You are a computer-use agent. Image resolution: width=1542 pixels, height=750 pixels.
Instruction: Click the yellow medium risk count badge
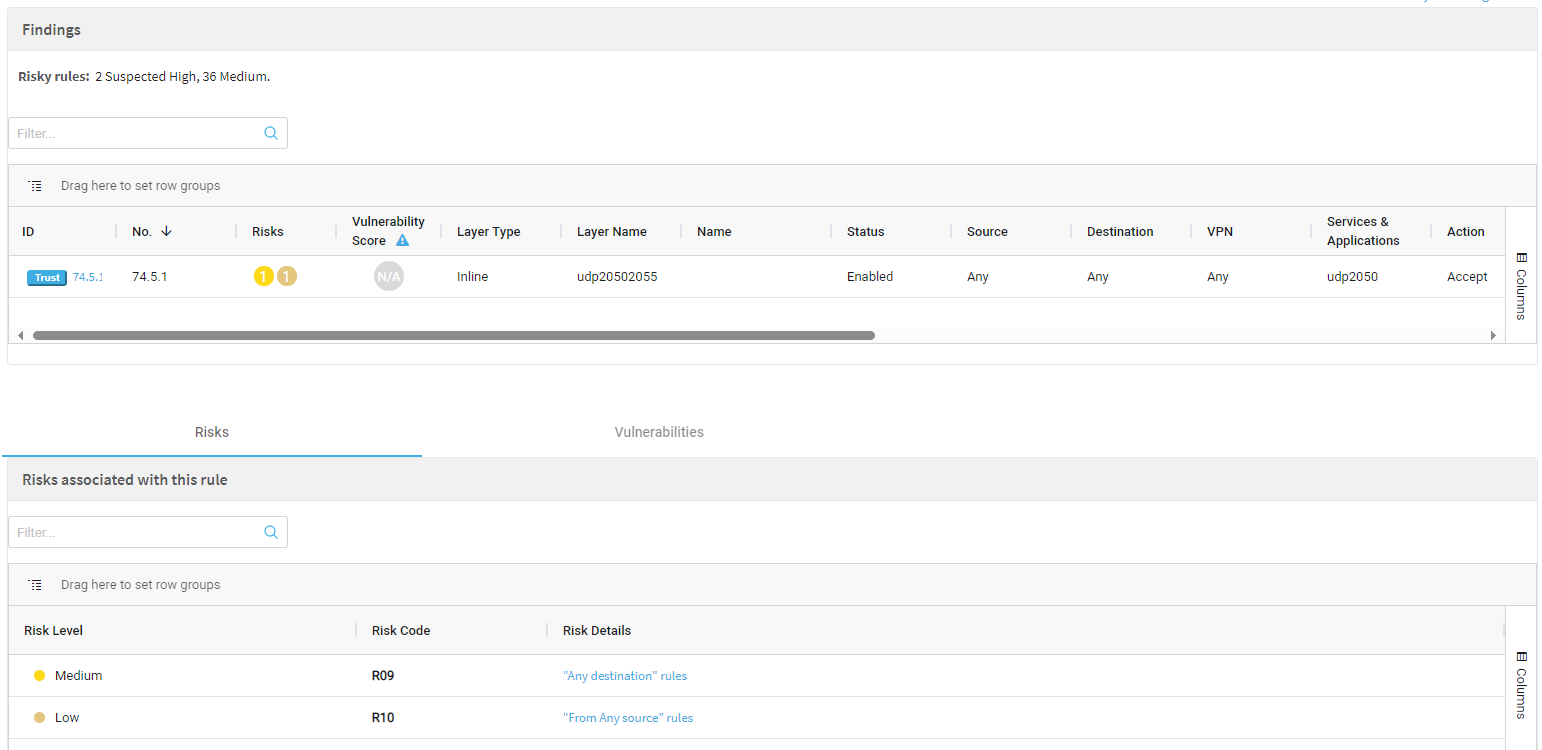coord(263,277)
